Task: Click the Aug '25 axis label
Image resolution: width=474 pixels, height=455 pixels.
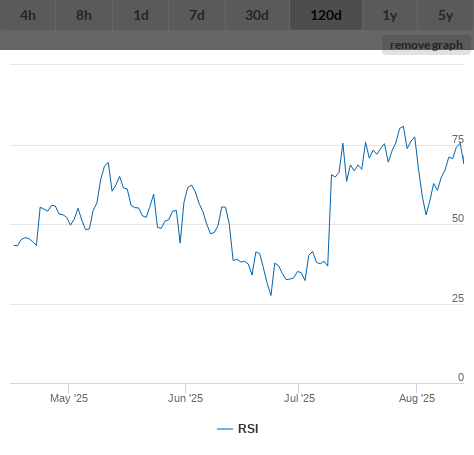Action: pos(417,398)
